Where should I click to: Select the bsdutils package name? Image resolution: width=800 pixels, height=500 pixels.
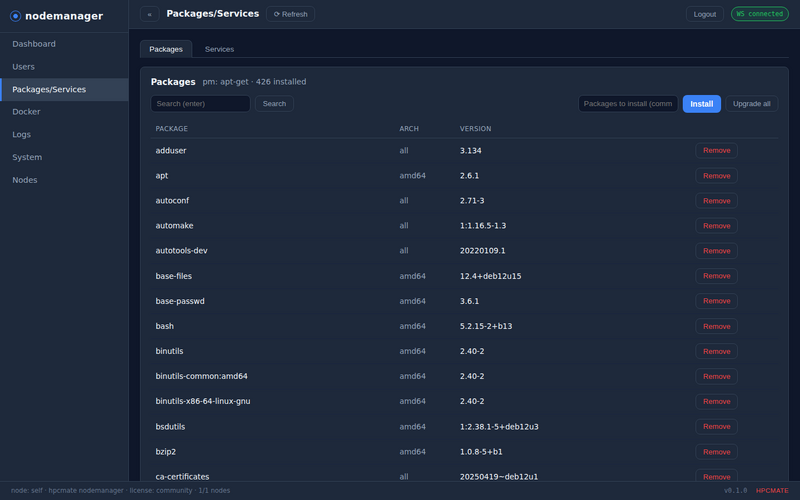(170, 427)
